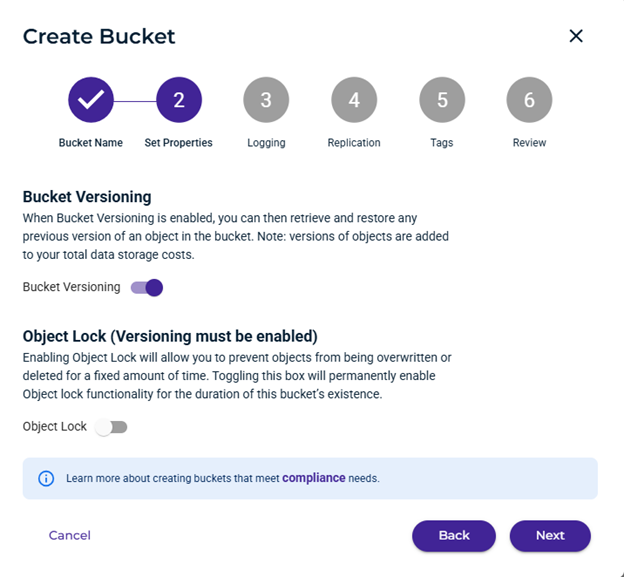Select step 2 circle in wizard
624x577 pixels.
click(x=179, y=99)
